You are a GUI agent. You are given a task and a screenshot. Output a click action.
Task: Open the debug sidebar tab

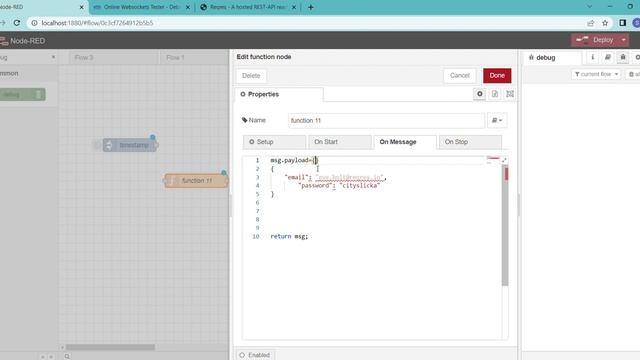coord(552,58)
